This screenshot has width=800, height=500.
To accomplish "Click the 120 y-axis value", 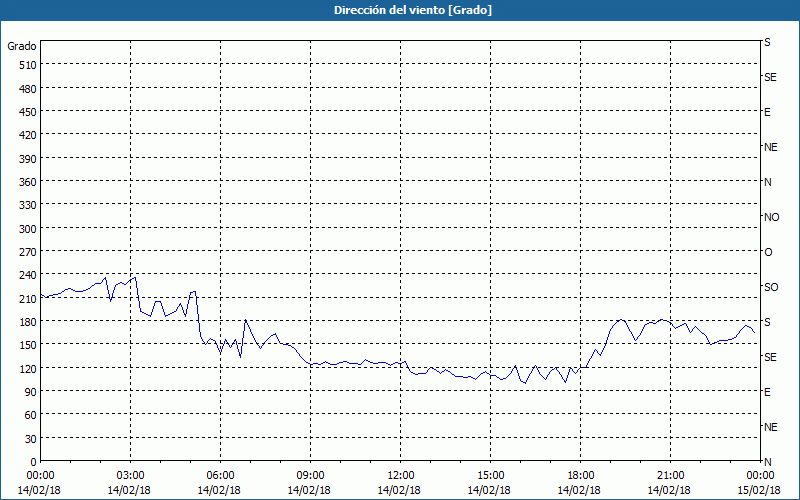I will 29,368.
